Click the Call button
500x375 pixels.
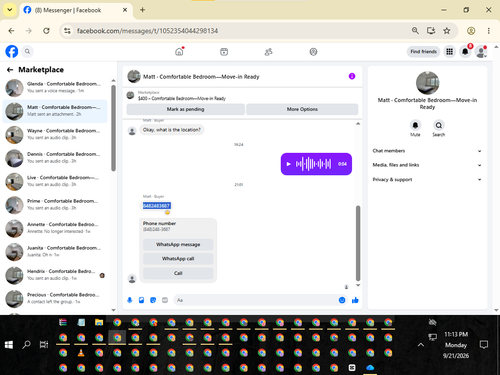coord(178,273)
